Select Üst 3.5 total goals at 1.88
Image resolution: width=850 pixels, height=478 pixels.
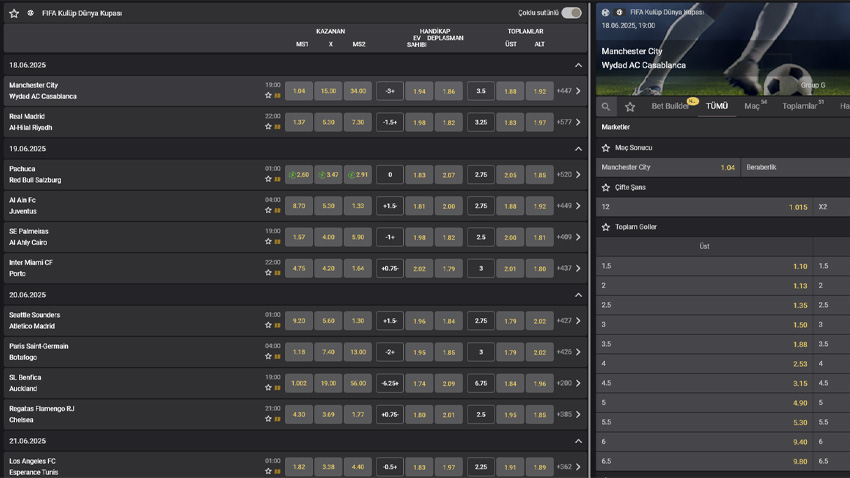[705, 344]
